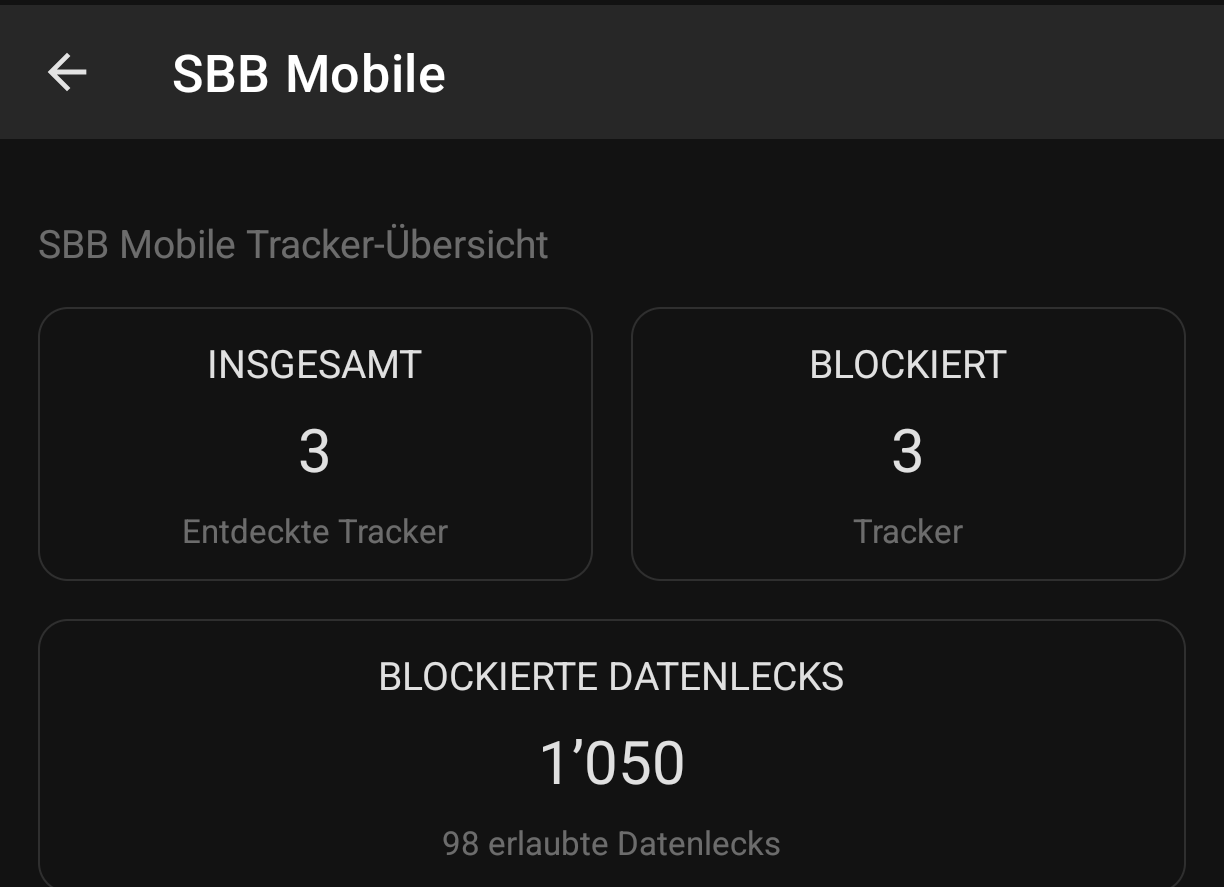Click the empty area of top app bar
The width and height of the screenshot is (1224, 887).
tap(830, 73)
